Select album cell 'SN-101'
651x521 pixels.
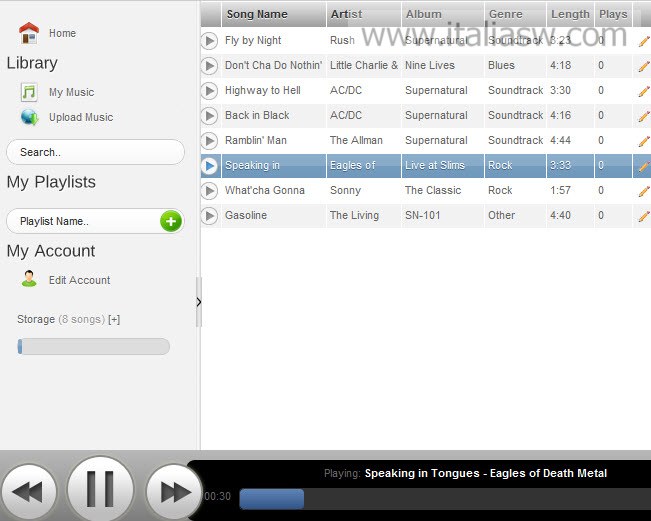pyautogui.click(x=443, y=215)
